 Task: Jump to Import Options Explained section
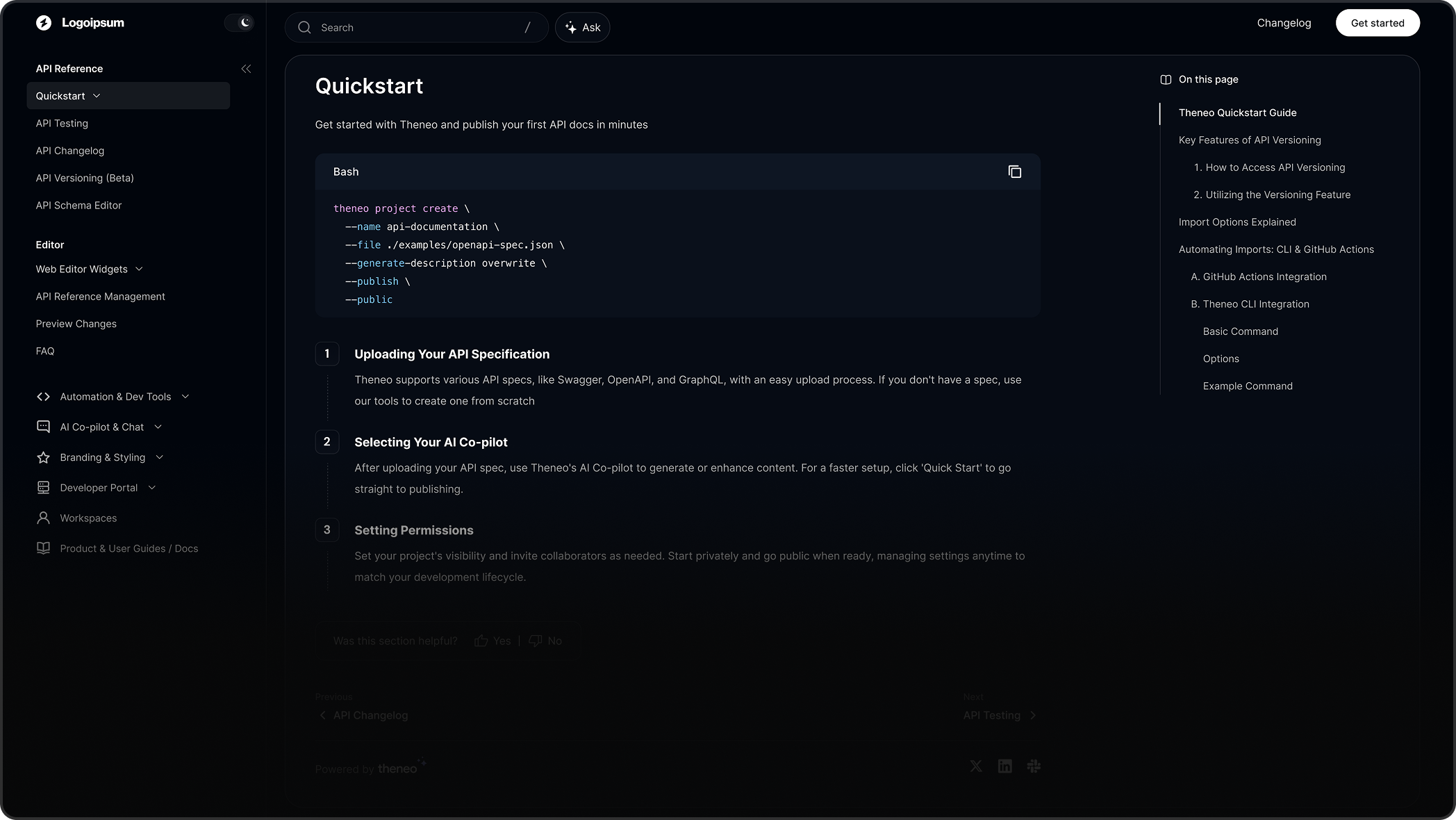[1237, 222]
